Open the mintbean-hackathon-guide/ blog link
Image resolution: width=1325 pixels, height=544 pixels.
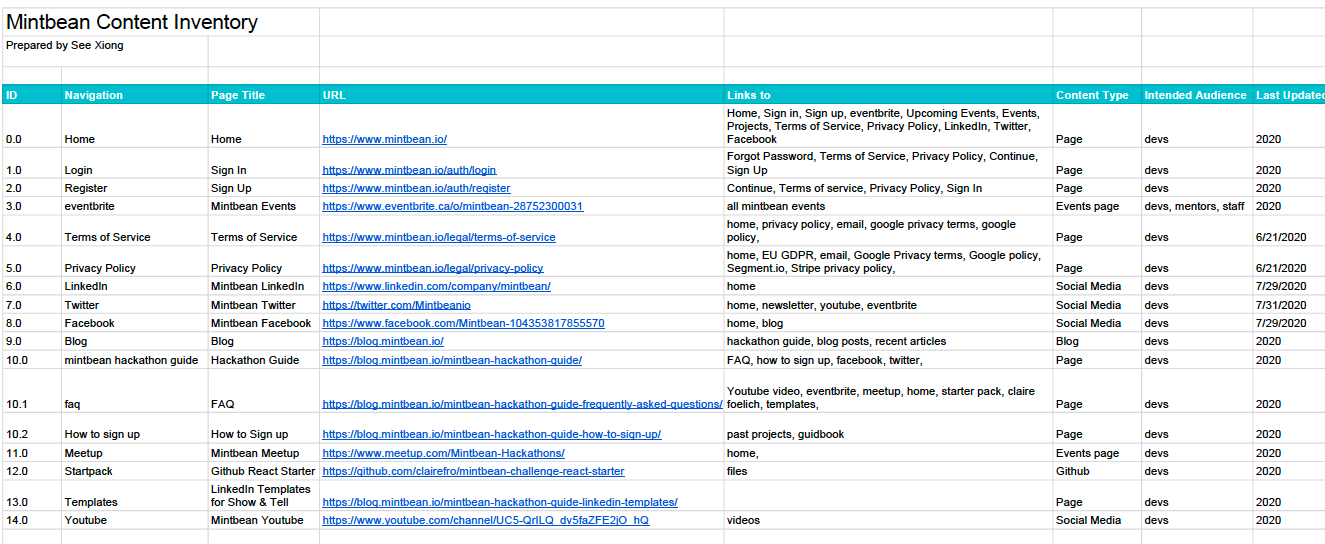[x=452, y=361]
